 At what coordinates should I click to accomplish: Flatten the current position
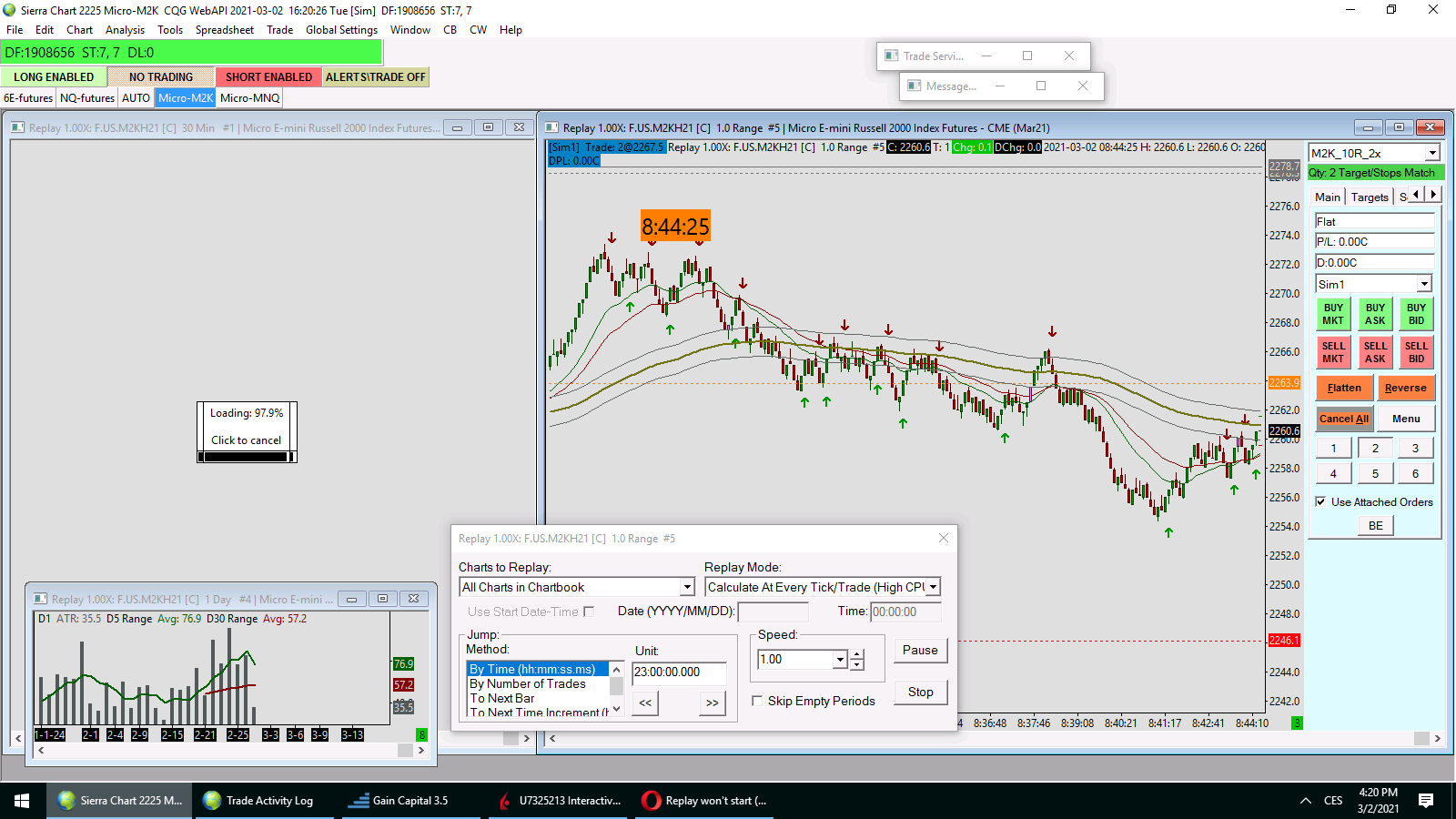pyautogui.click(x=1344, y=388)
